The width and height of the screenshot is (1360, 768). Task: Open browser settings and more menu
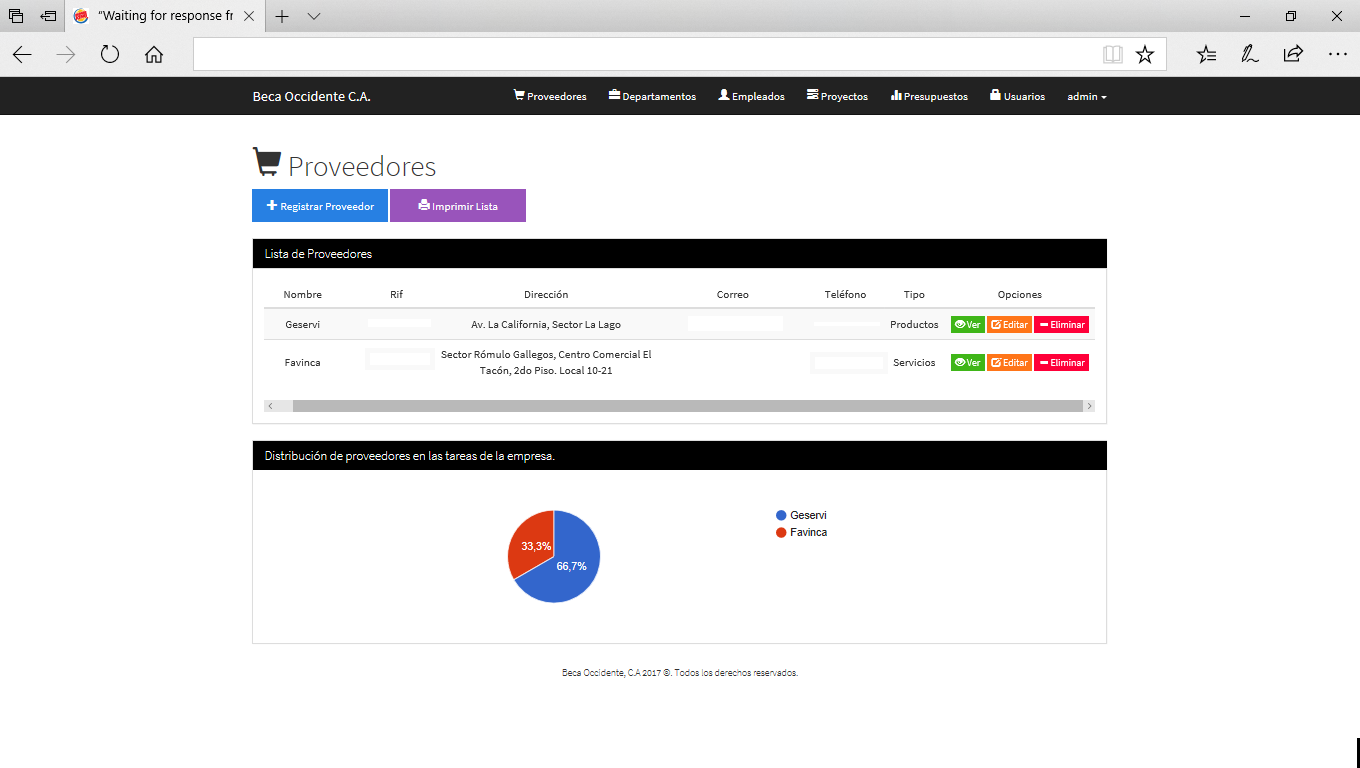[x=1338, y=55]
